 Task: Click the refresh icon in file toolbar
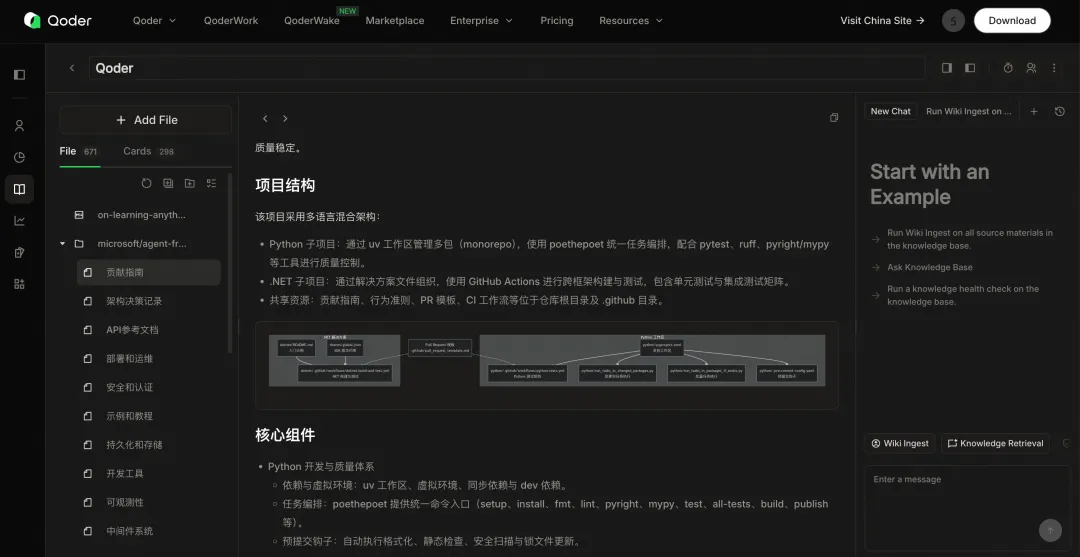pos(146,183)
